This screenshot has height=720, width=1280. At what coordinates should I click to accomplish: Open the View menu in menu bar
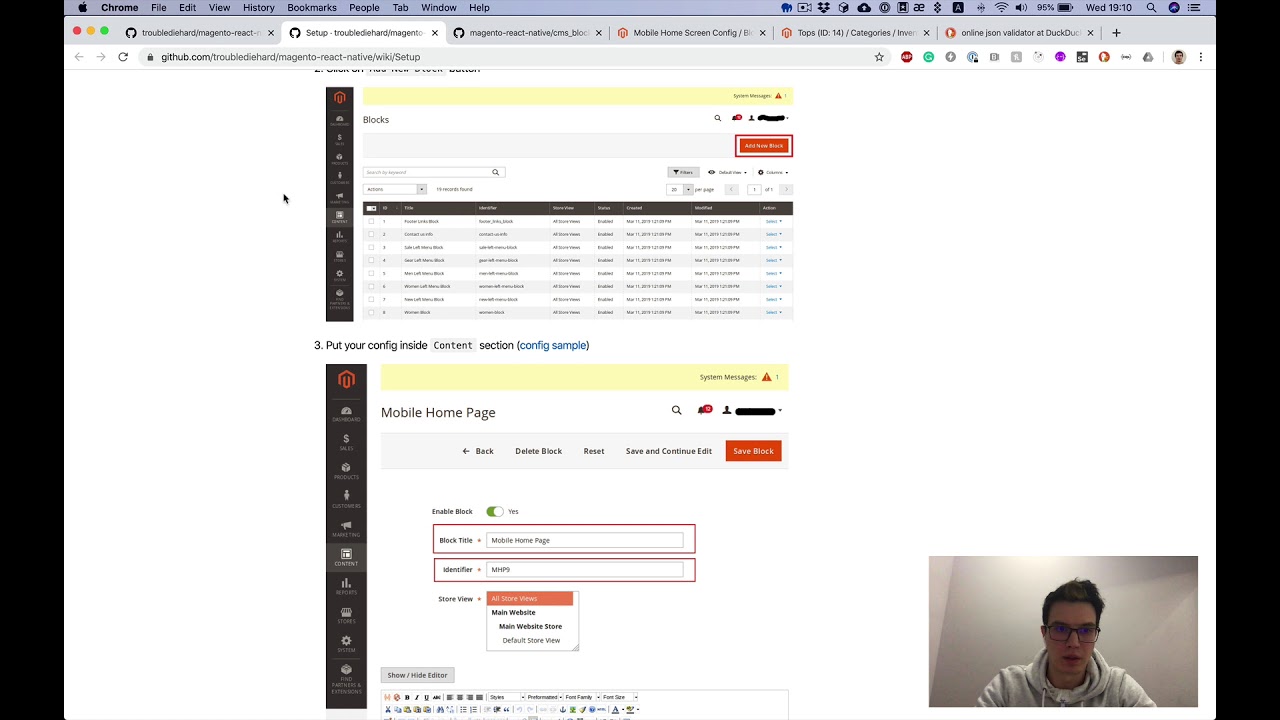click(x=219, y=8)
